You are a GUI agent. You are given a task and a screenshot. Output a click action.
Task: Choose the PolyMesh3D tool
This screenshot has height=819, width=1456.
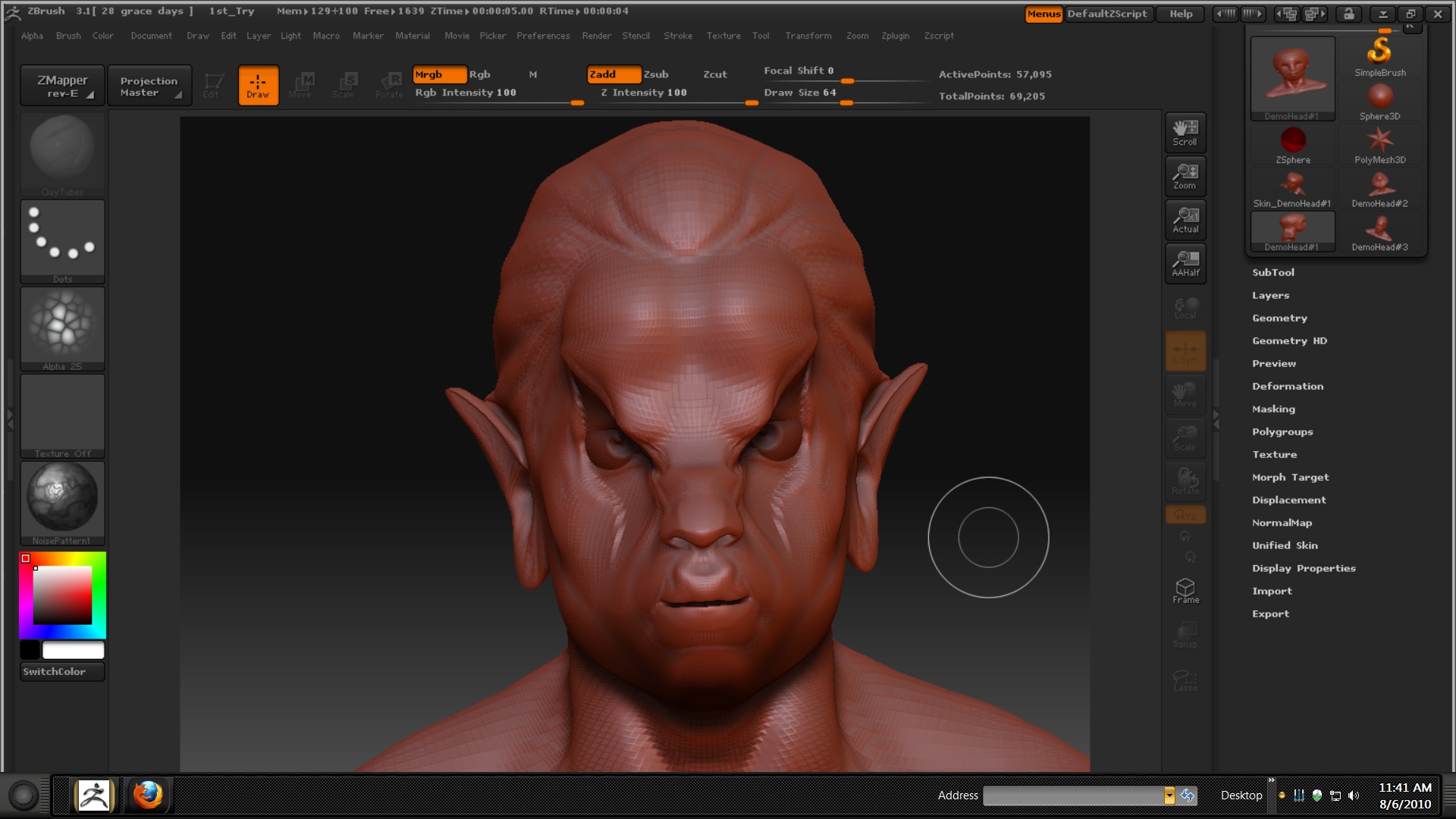(x=1381, y=140)
